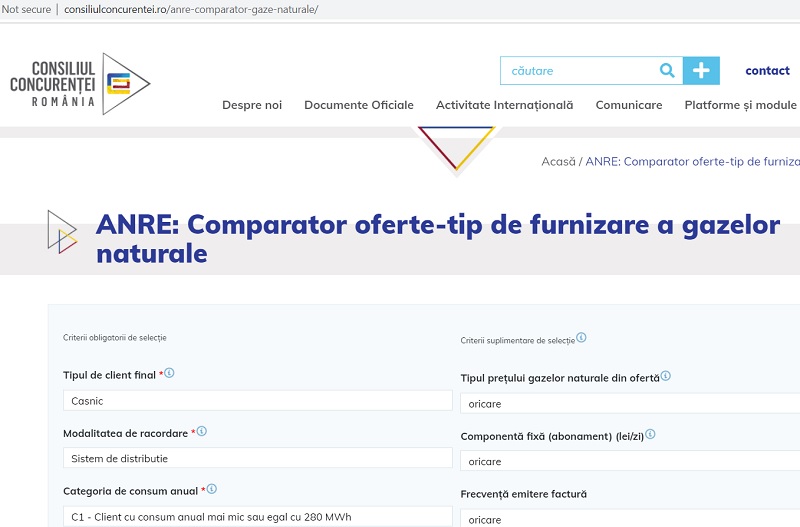Open the Componentă fixă (abonament) dropdown

[x=630, y=461]
